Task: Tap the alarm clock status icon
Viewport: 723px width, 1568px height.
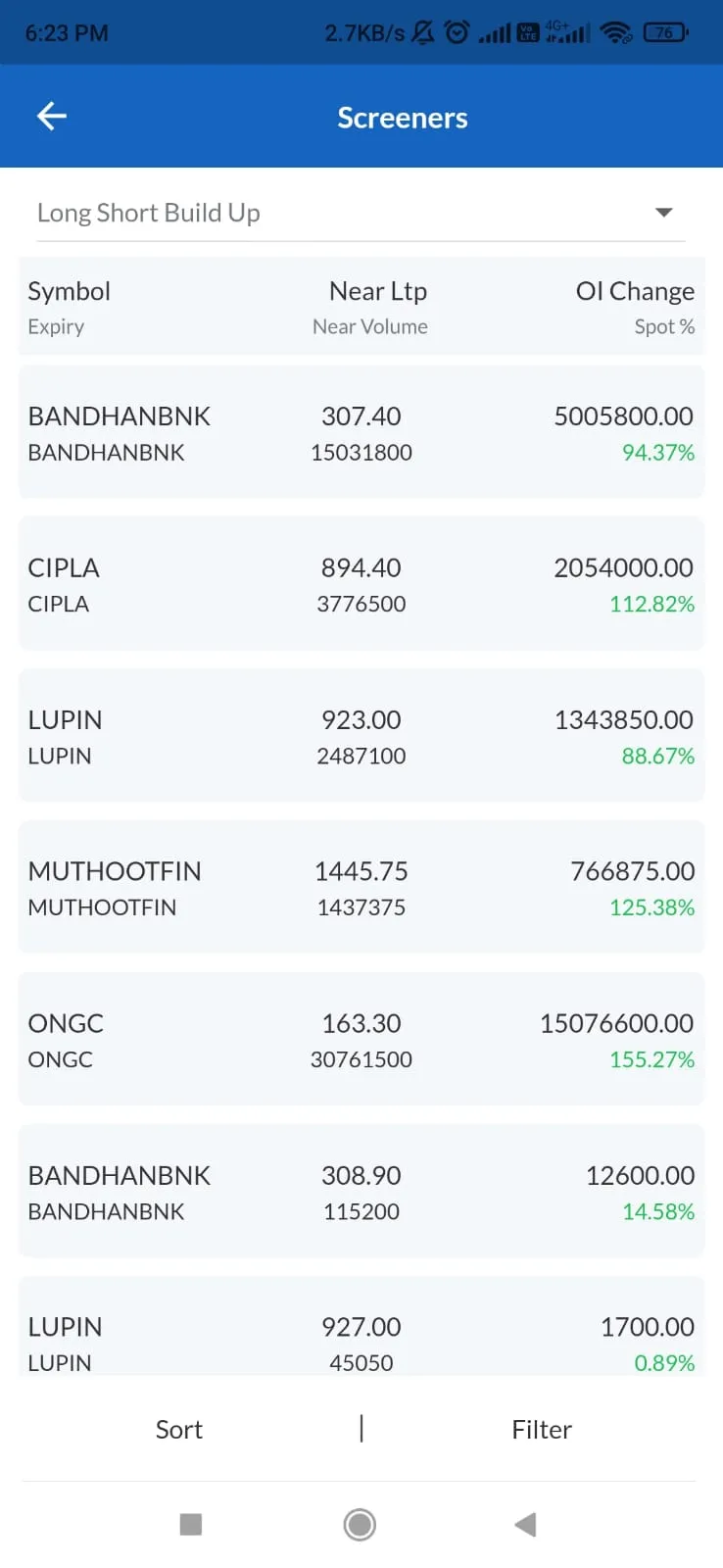Action: coord(457,33)
